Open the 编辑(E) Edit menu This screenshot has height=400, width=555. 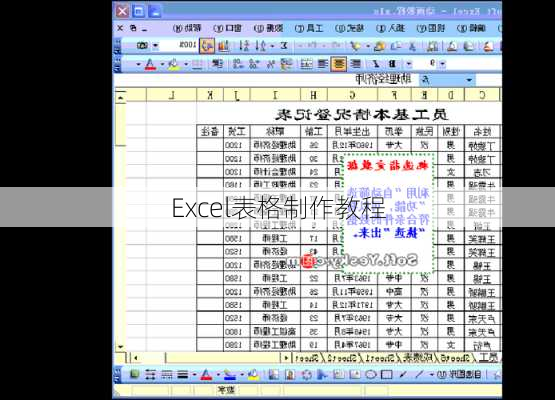click(471, 28)
